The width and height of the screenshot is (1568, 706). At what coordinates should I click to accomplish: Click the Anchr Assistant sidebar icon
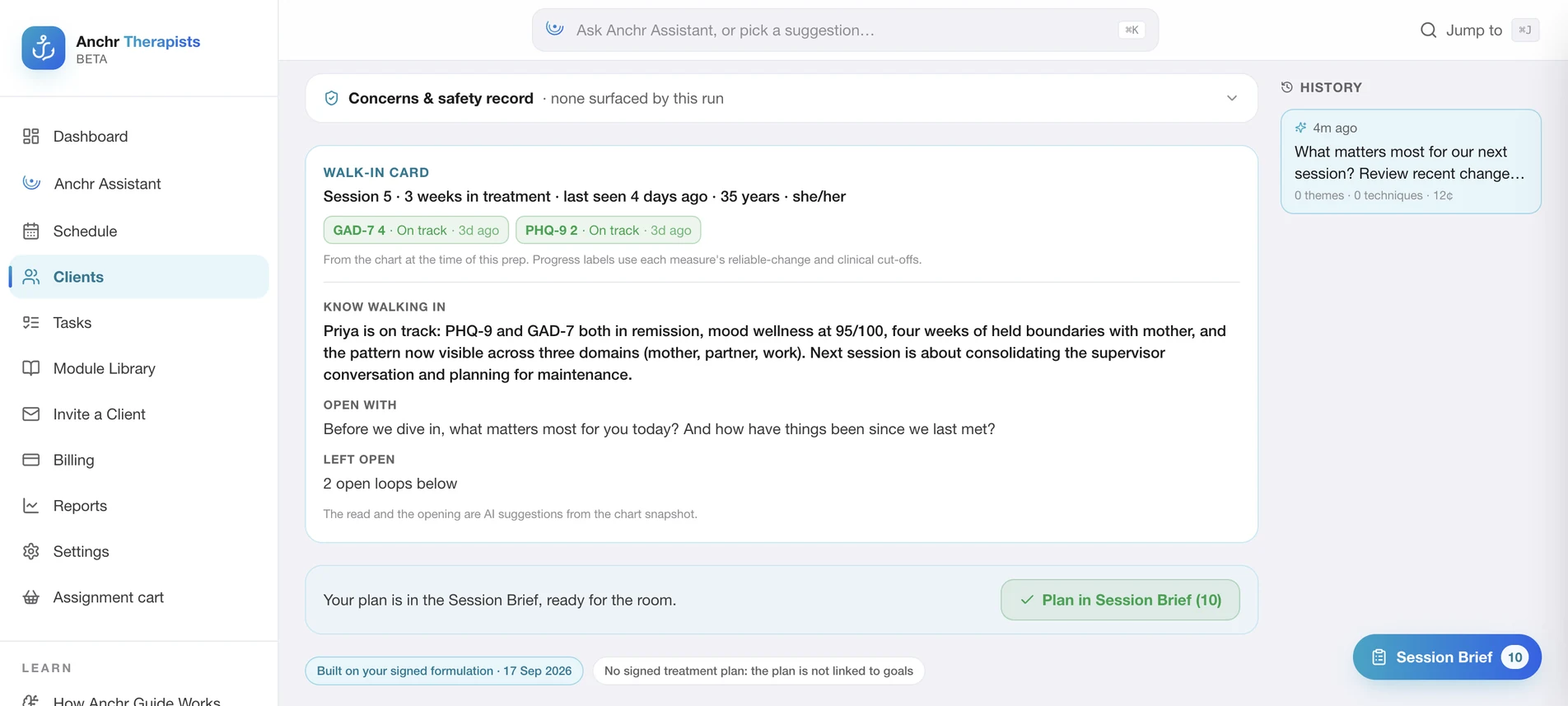pyautogui.click(x=31, y=183)
